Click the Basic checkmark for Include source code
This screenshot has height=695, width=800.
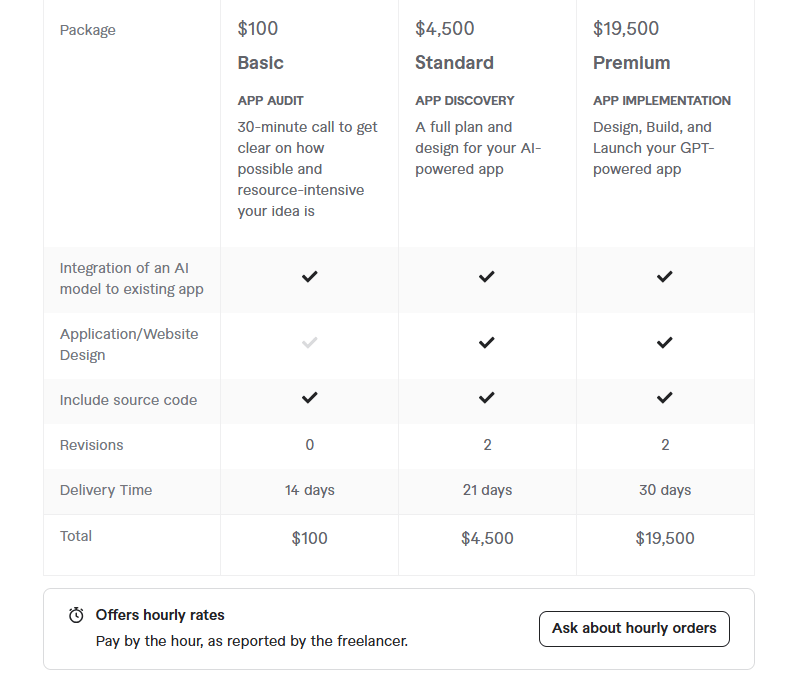pos(310,398)
